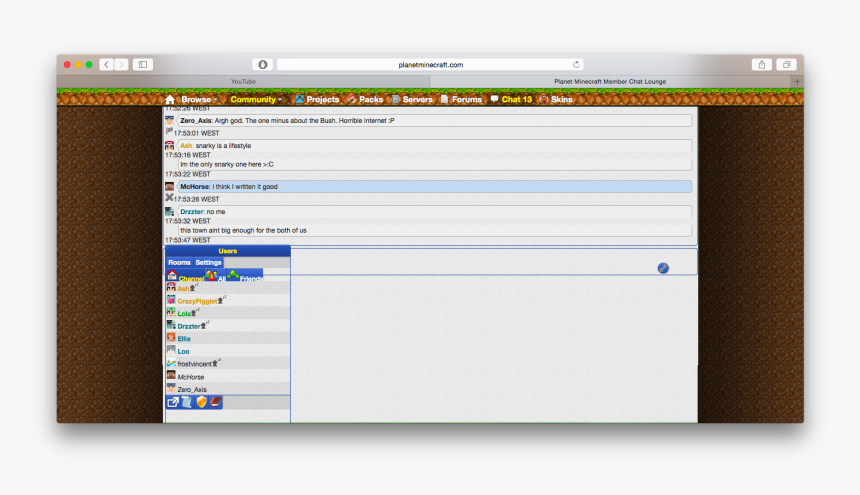
Task: Open the Community dropdown menu
Action: pos(256,99)
